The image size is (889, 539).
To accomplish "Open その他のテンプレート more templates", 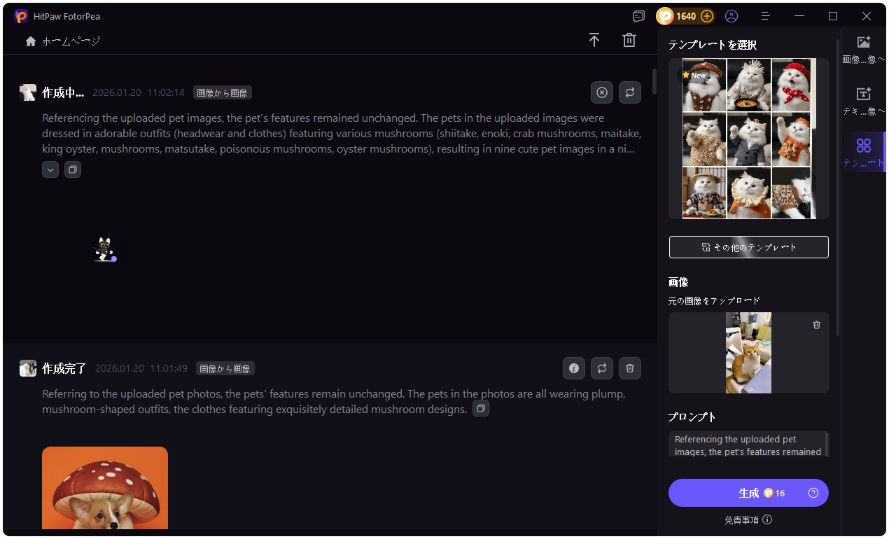I will [x=748, y=247].
